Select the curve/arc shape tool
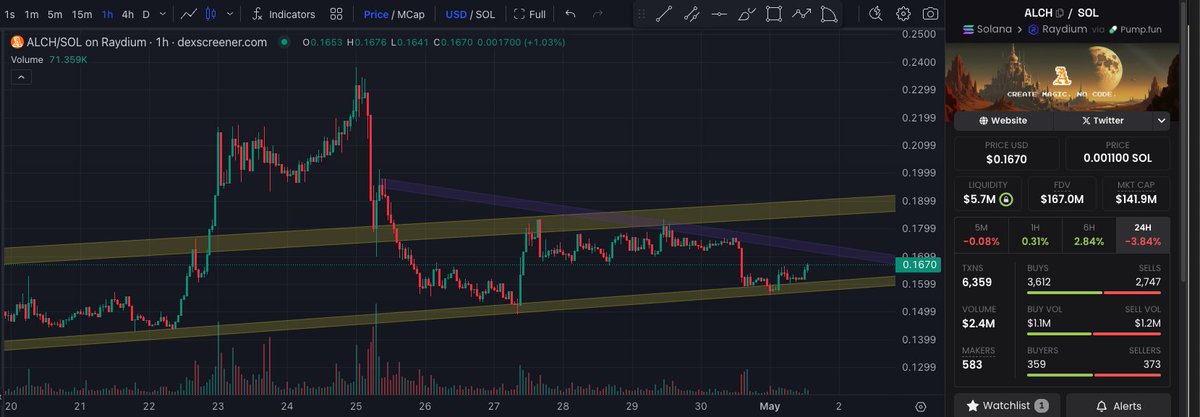 829,14
